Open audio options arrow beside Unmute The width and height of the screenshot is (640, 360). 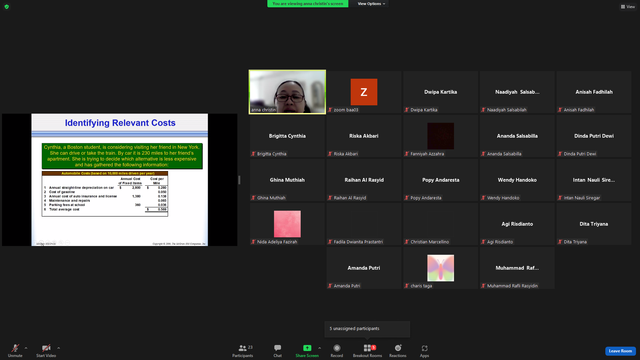[26, 348]
